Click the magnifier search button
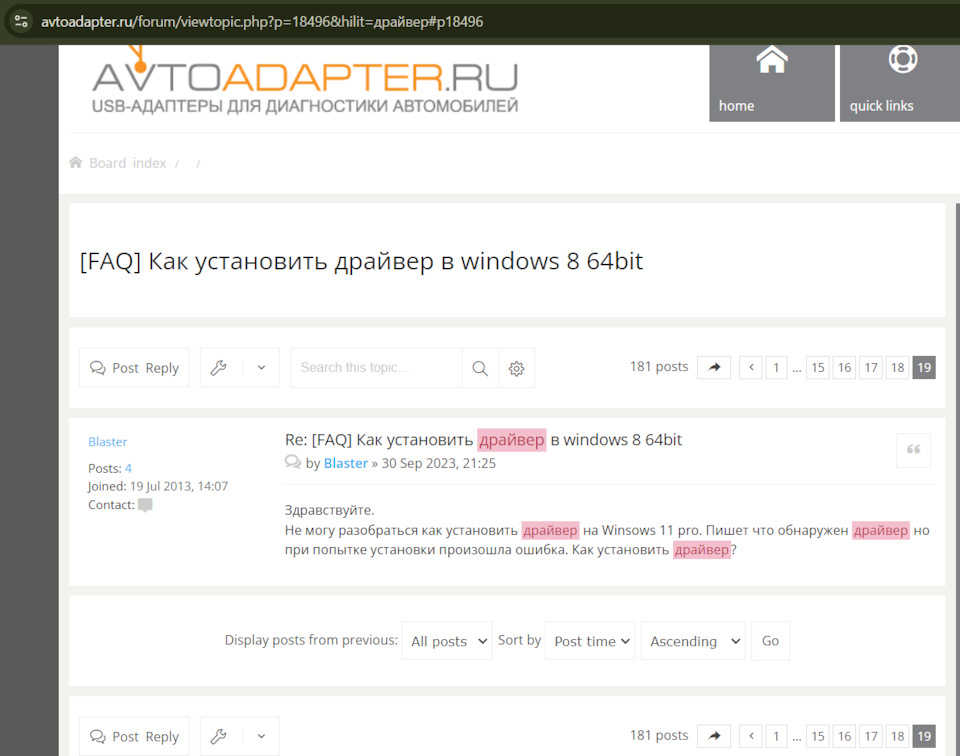The image size is (960, 756). pos(480,368)
